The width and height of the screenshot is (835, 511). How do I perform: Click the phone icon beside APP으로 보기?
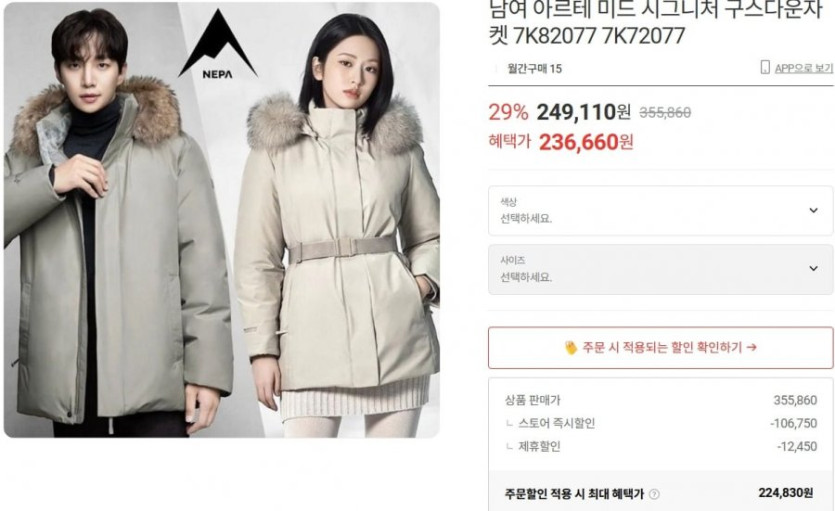pyautogui.click(x=765, y=68)
